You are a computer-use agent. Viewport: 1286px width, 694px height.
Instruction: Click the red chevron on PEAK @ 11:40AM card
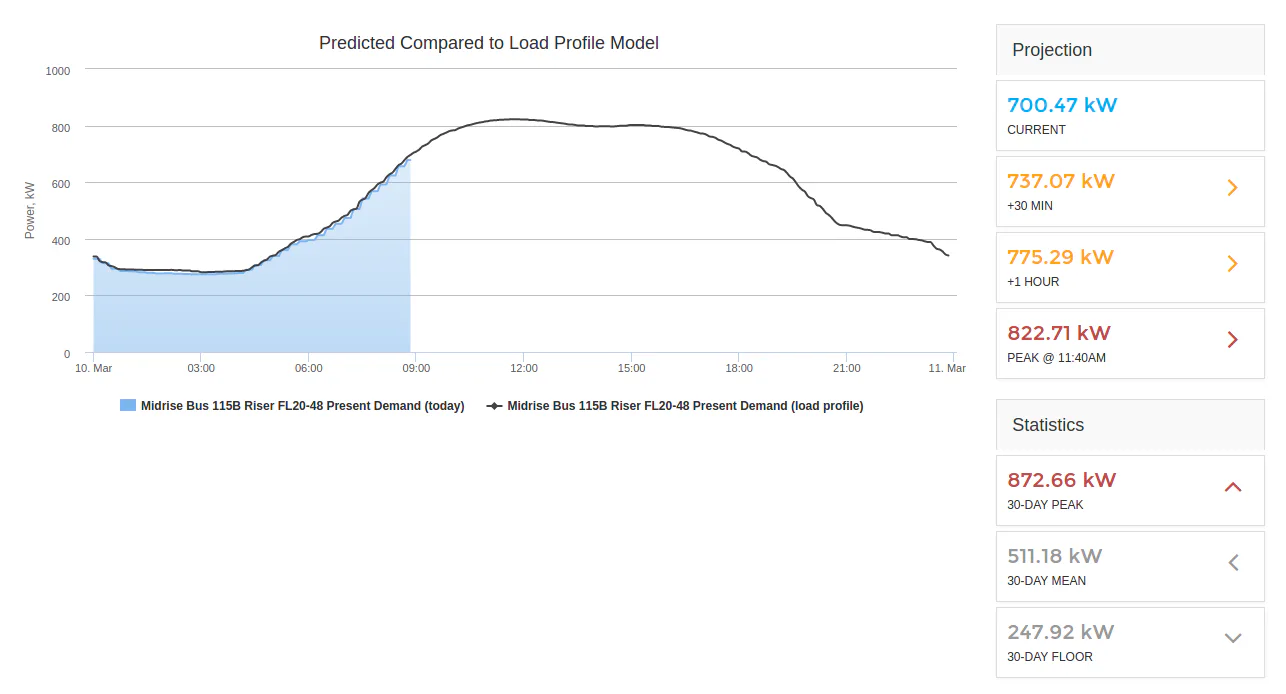click(x=1232, y=339)
